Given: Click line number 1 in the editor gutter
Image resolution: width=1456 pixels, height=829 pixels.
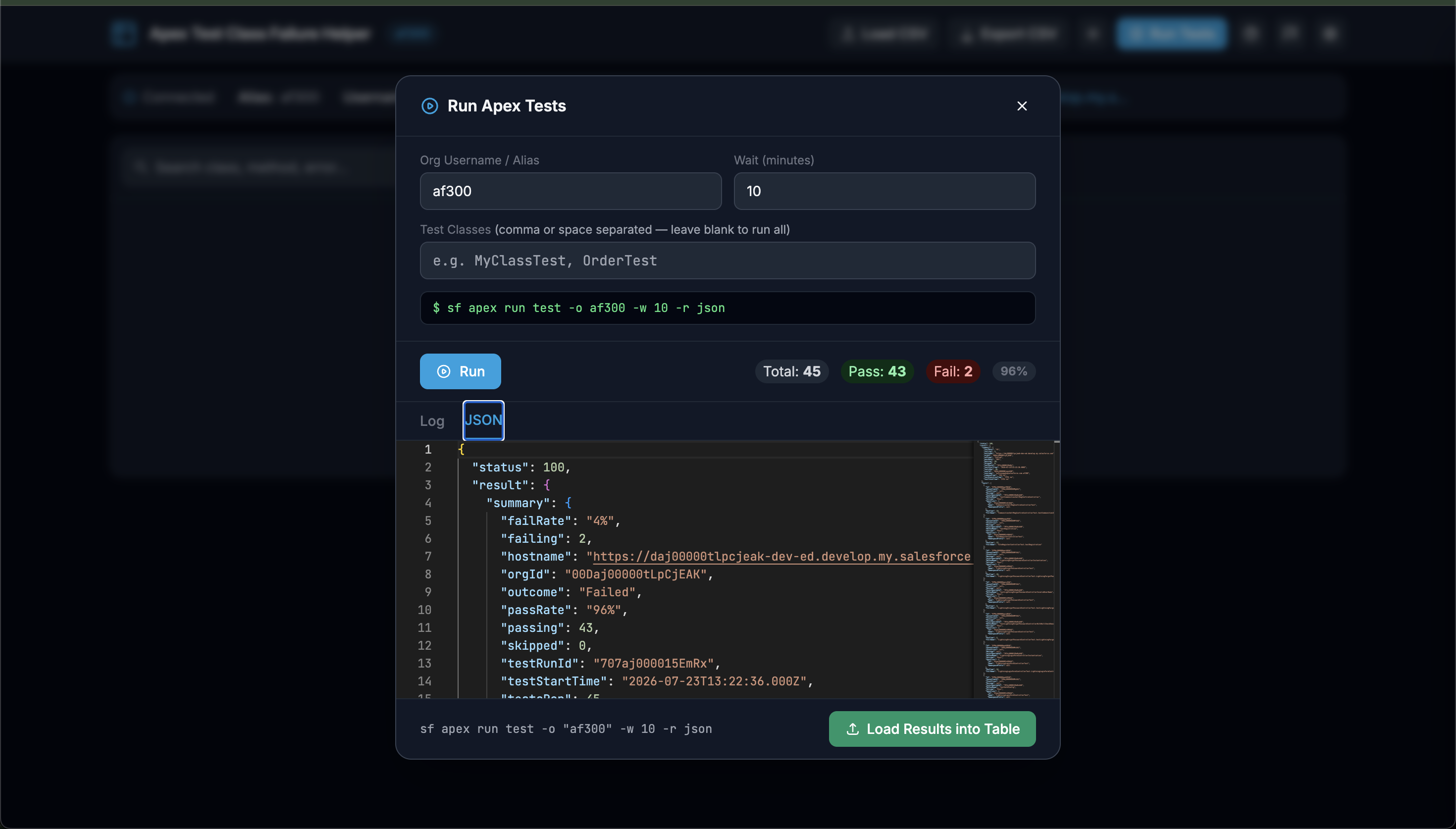Looking at the screenshot, I should tap(428, 449).
